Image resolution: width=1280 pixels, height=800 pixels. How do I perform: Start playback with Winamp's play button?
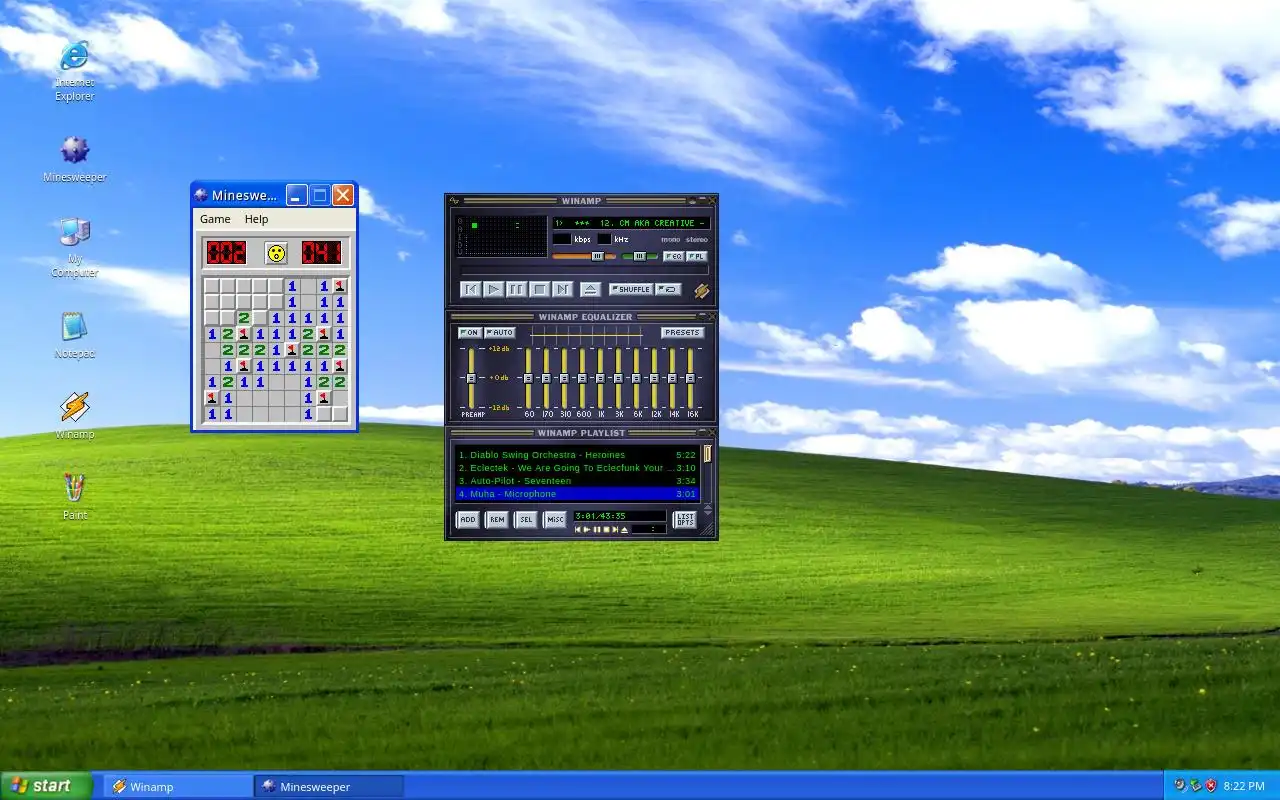pos(494,289)
